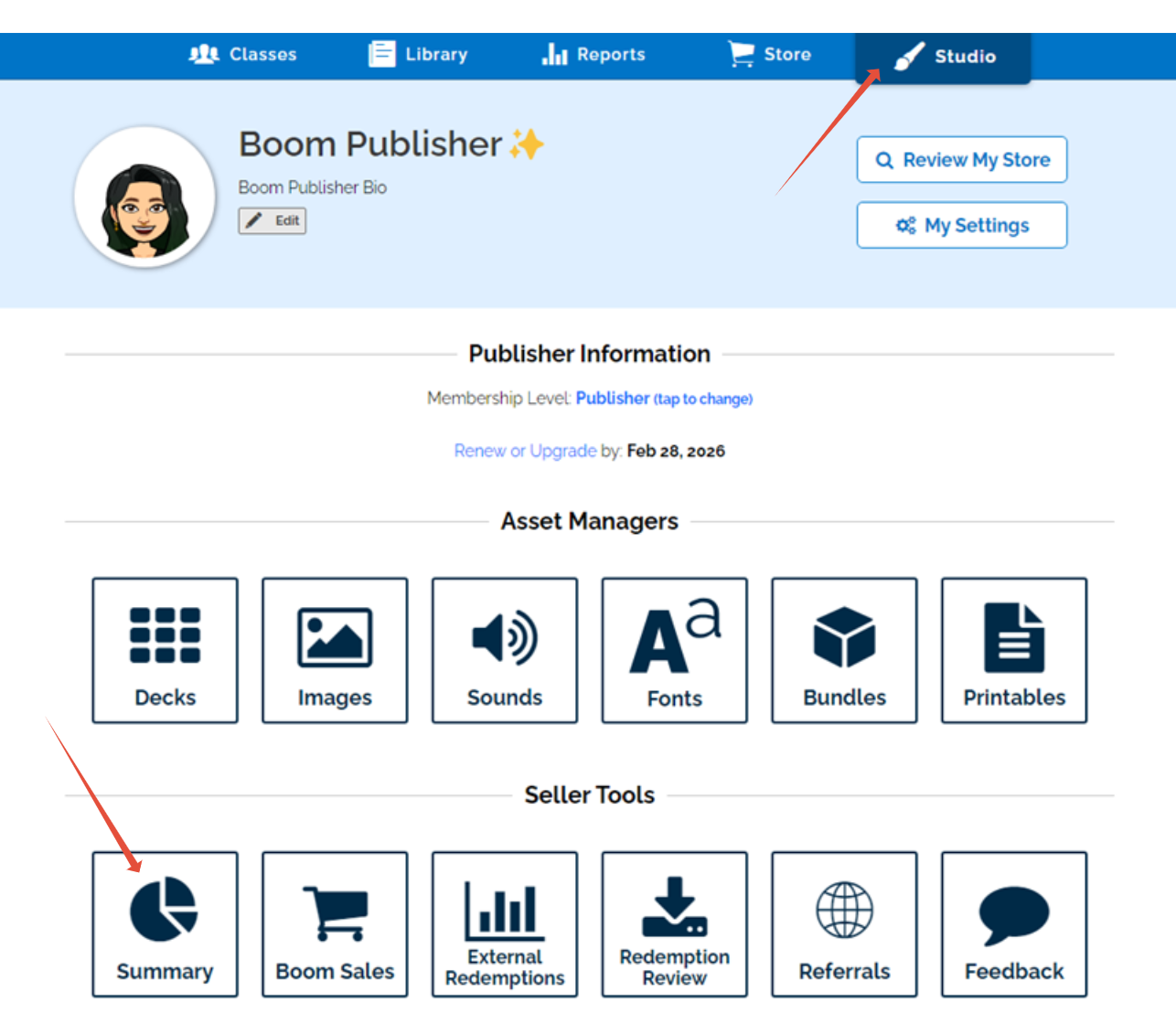Open the Decks asset manager tile

(x=165, y=650)
